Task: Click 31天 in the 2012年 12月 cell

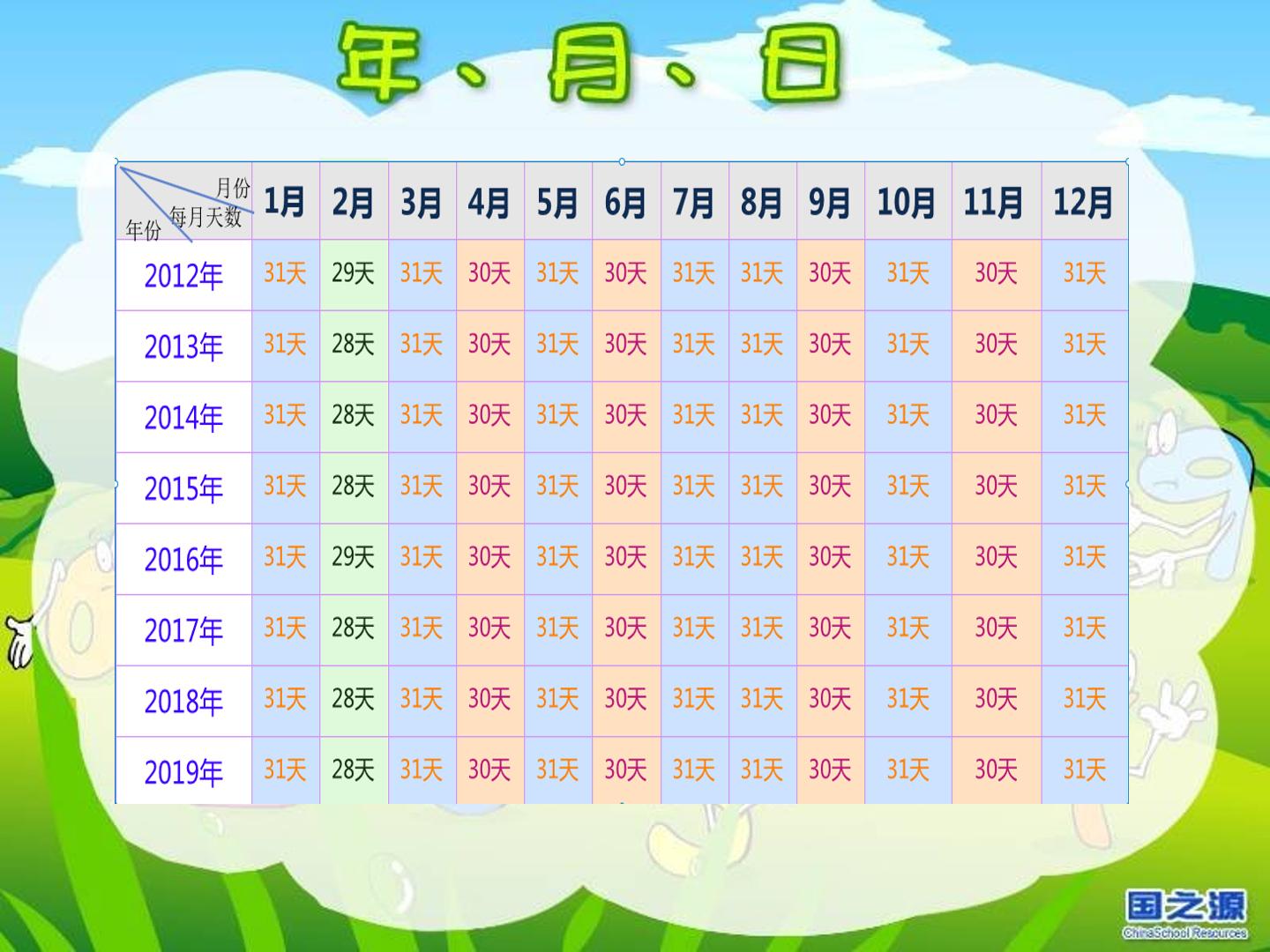Action: click(x=1084, y=272)
